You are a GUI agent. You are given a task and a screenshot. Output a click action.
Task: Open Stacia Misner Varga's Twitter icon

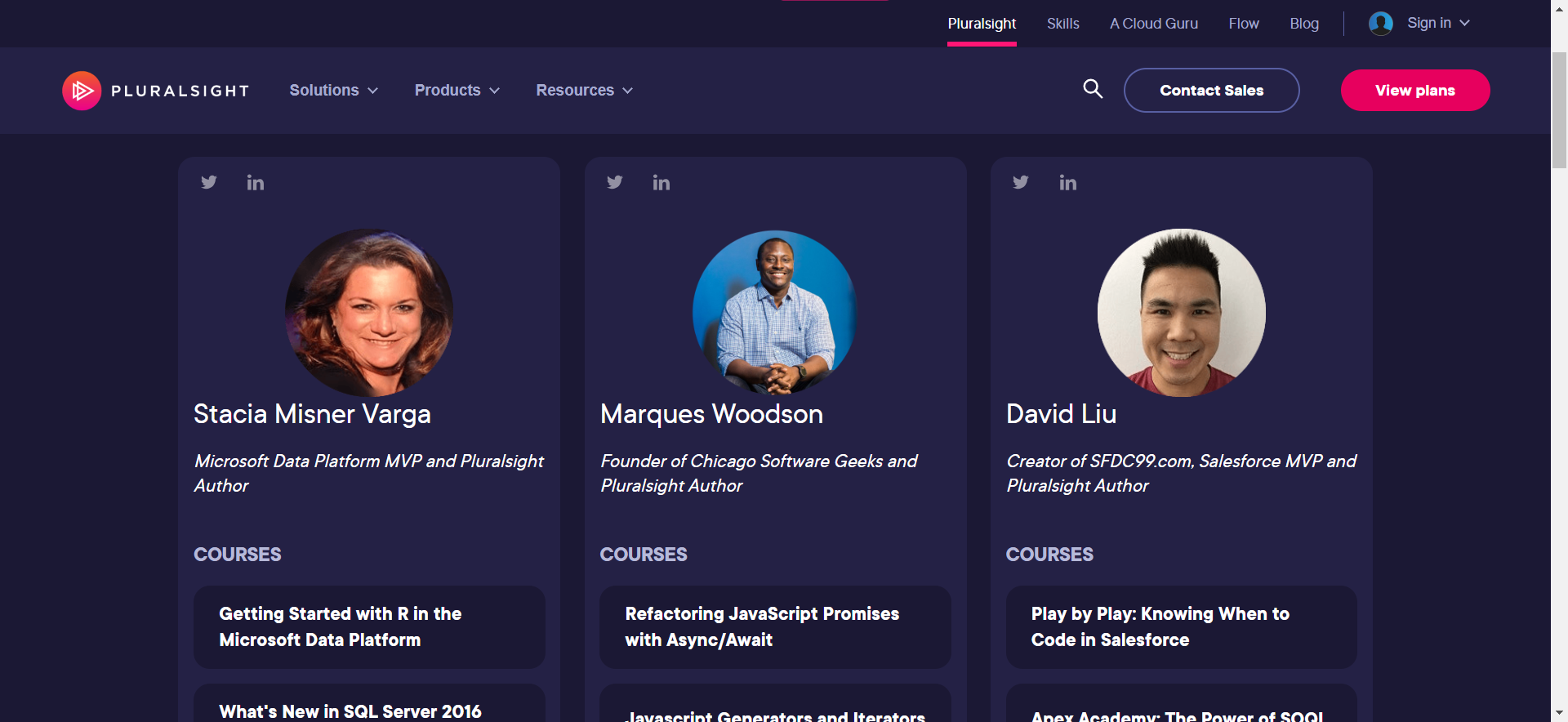(x=209, y=182)
